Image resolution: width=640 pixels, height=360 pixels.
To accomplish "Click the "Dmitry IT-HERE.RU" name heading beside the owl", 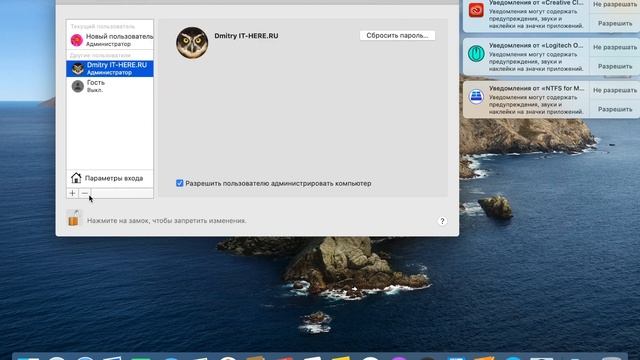I will [246, 36].
